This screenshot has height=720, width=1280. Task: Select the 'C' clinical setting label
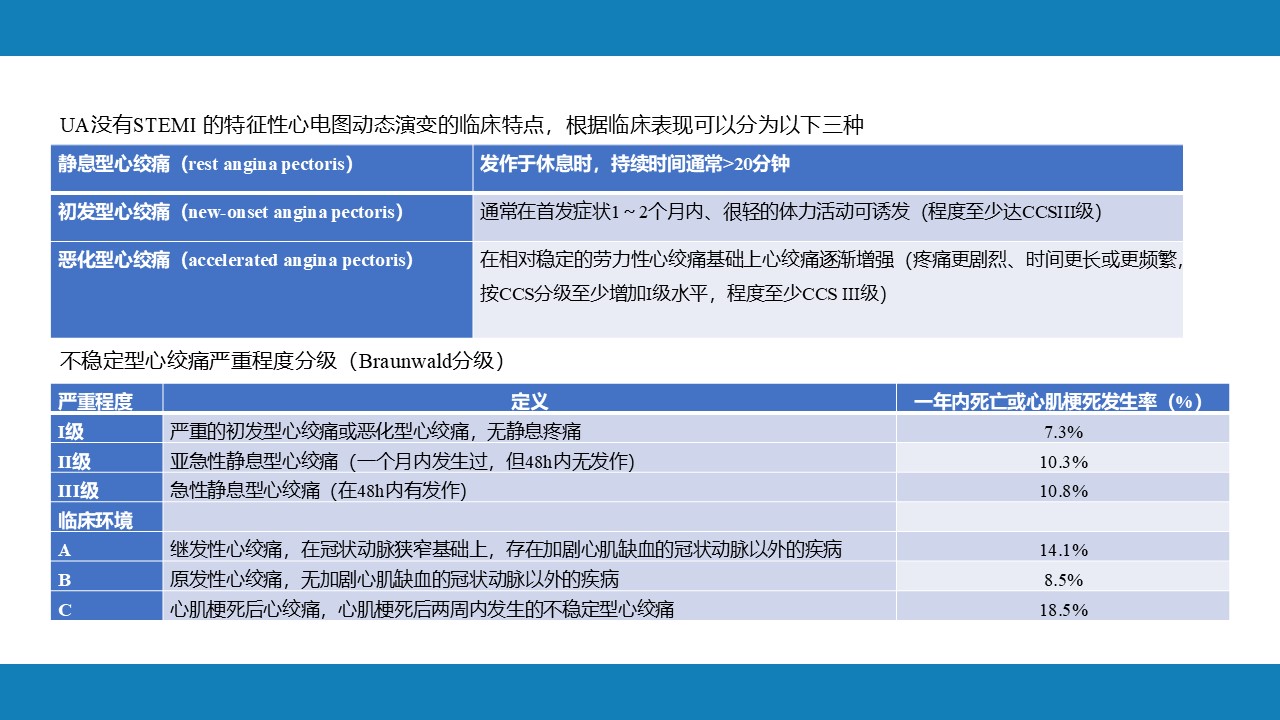107,605
